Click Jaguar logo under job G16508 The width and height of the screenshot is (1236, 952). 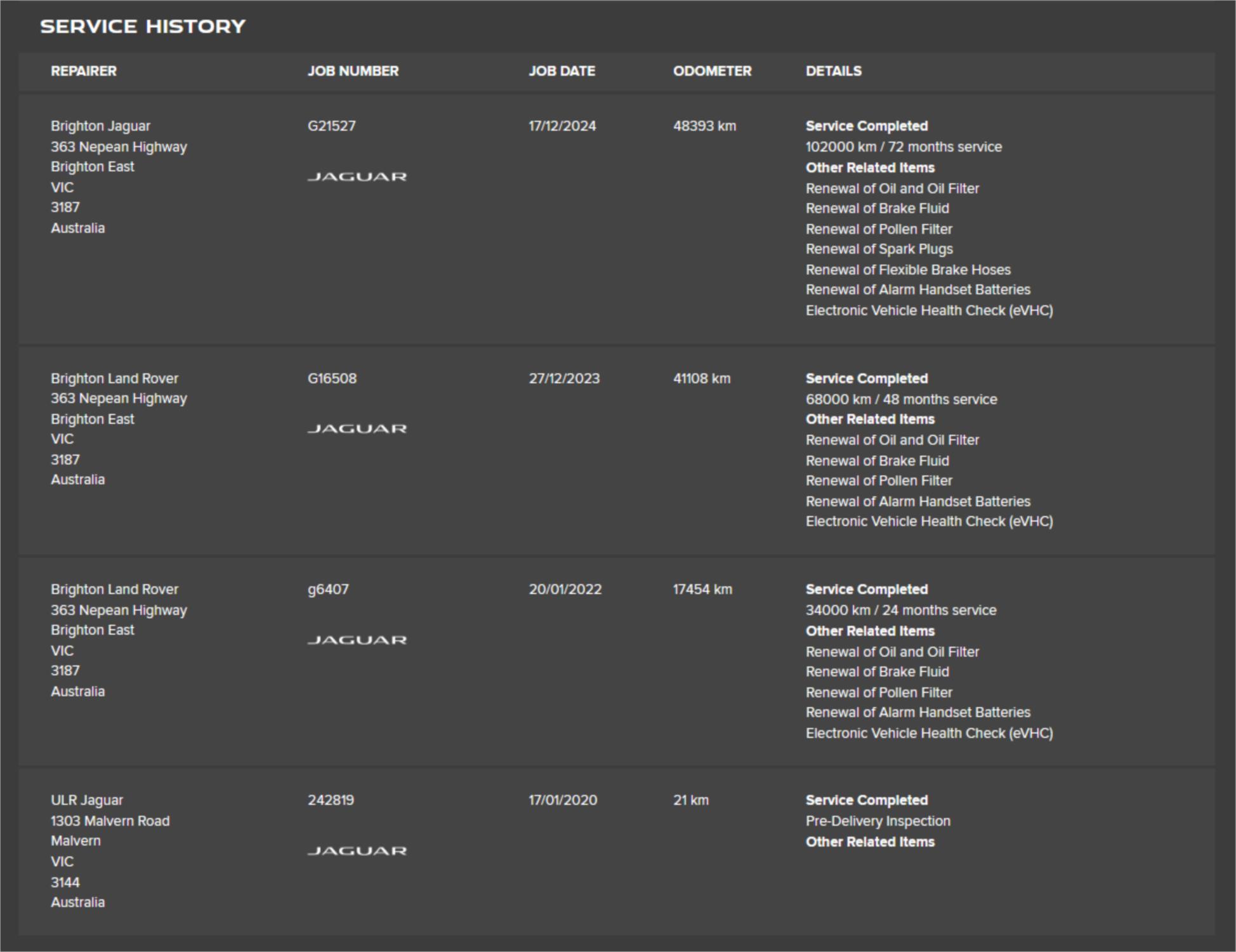pos(357,429)
